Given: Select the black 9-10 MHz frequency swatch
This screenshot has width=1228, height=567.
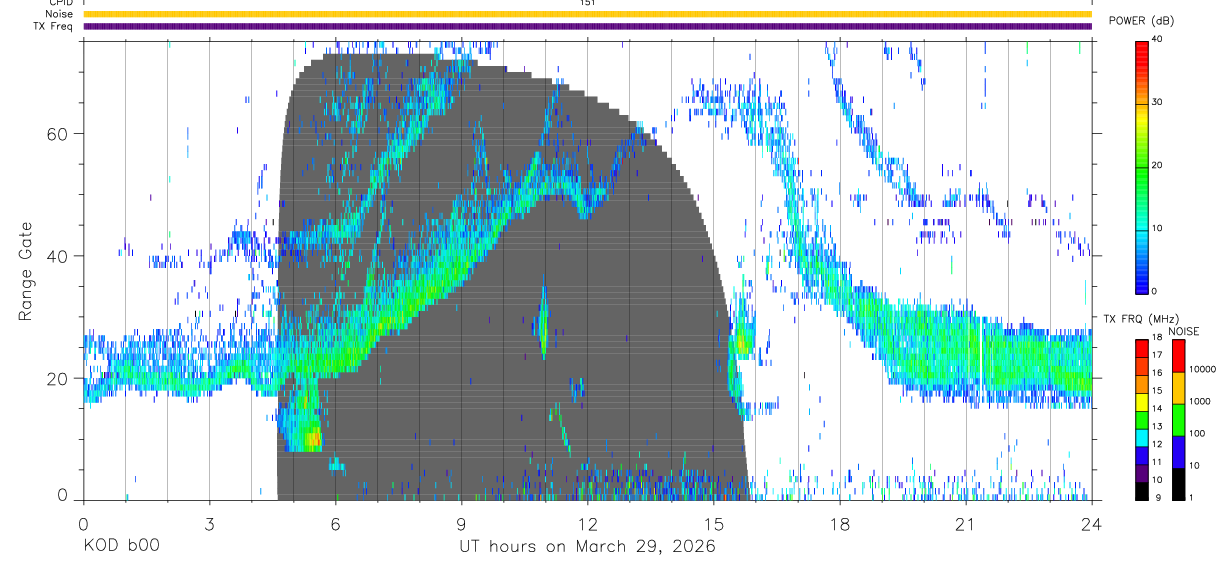Looking at the screenshot, I should point(1142,490).
